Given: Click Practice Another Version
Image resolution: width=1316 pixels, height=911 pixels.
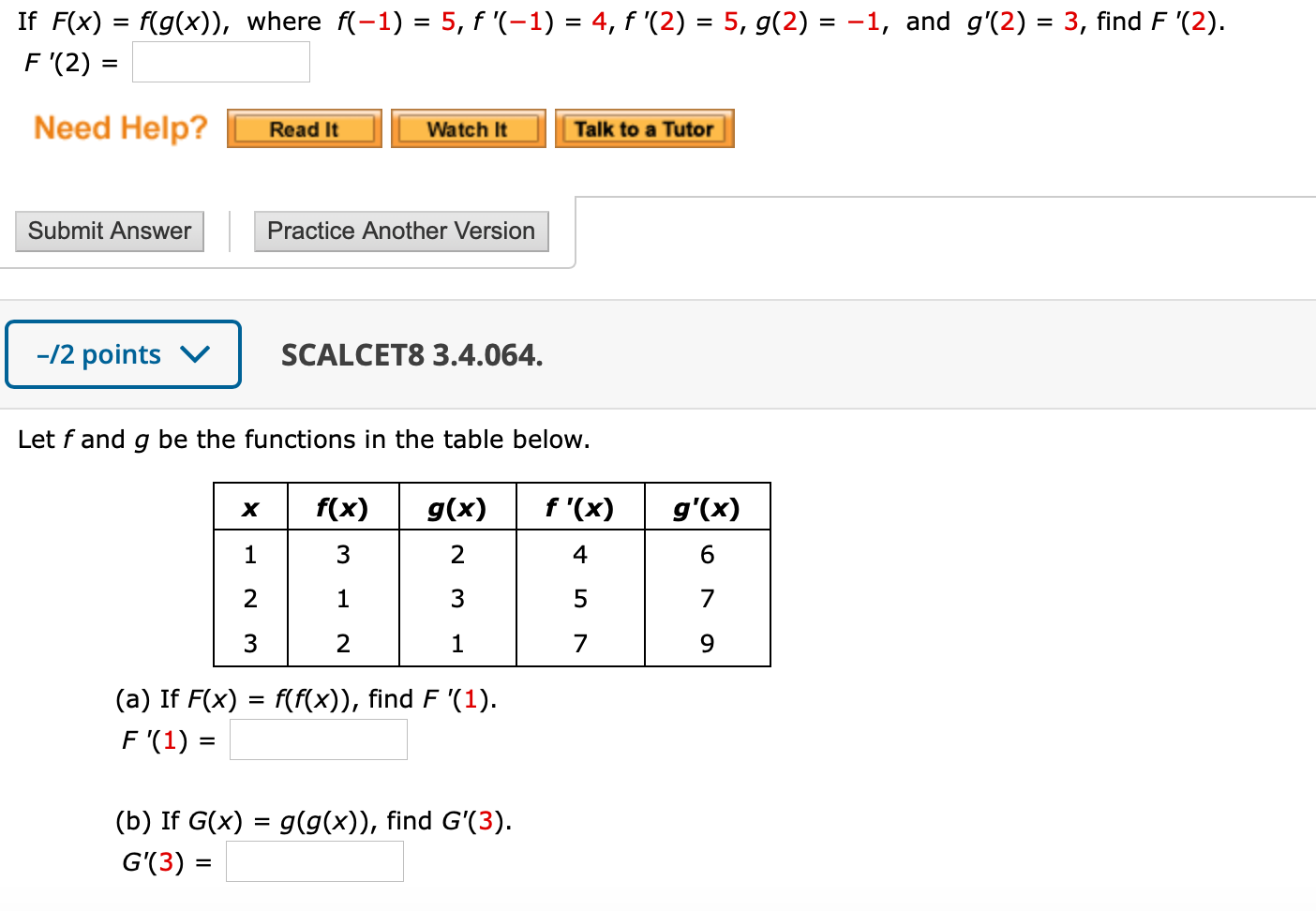Looking at the screenshot, I should 400,231.
